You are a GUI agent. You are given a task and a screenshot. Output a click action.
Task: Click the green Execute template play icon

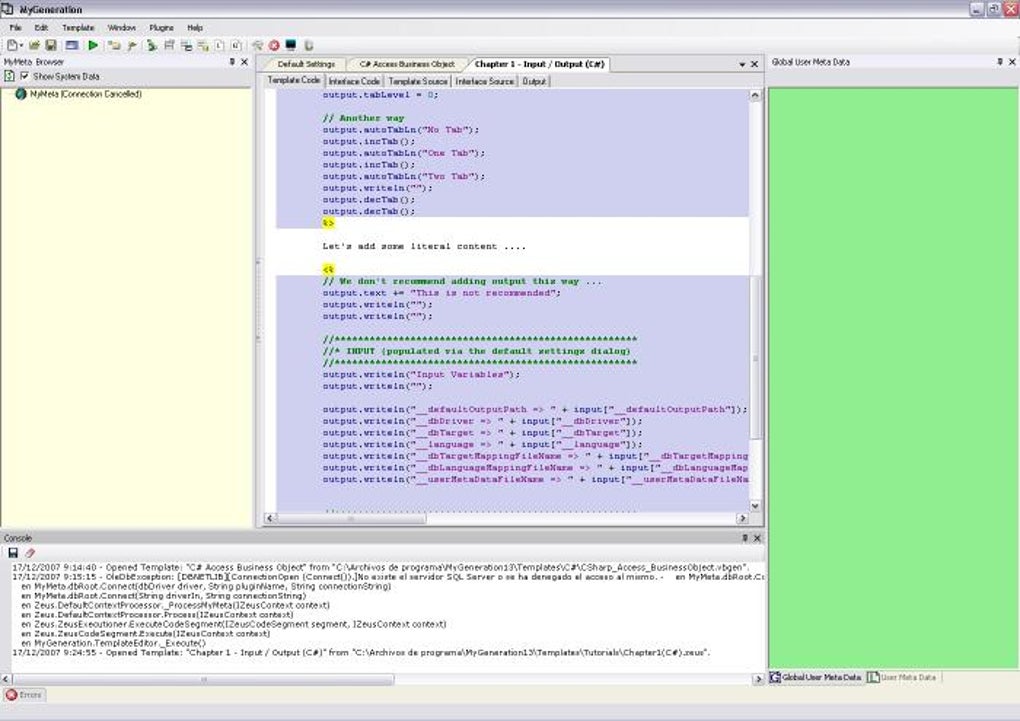click(93, 45)
